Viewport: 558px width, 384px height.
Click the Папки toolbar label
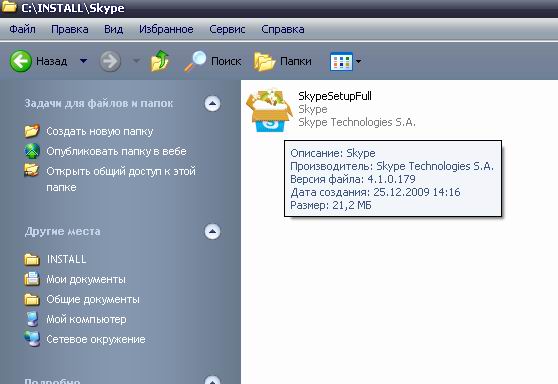(x=295, y=61)
